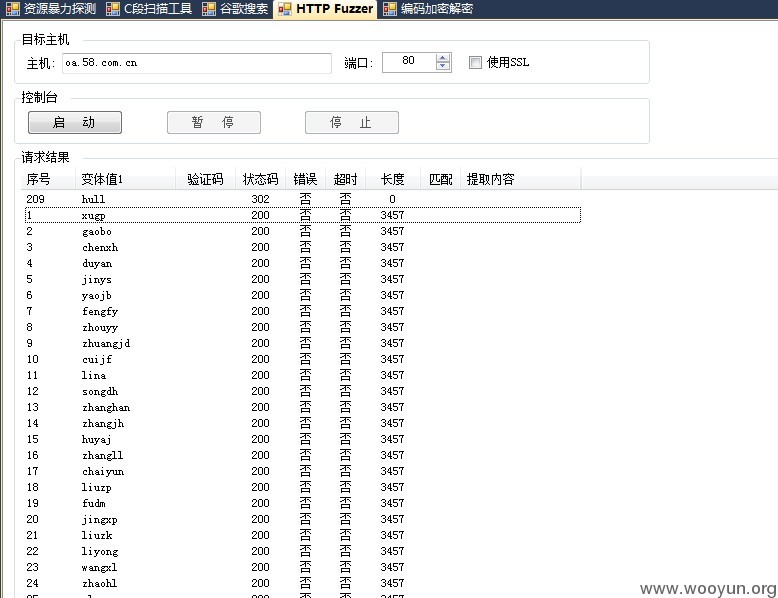Image resolution: width=778 pixels, height=598 pixels.
Task: Click the C段扫描工具 tab icon
Action: coord(113,9)
